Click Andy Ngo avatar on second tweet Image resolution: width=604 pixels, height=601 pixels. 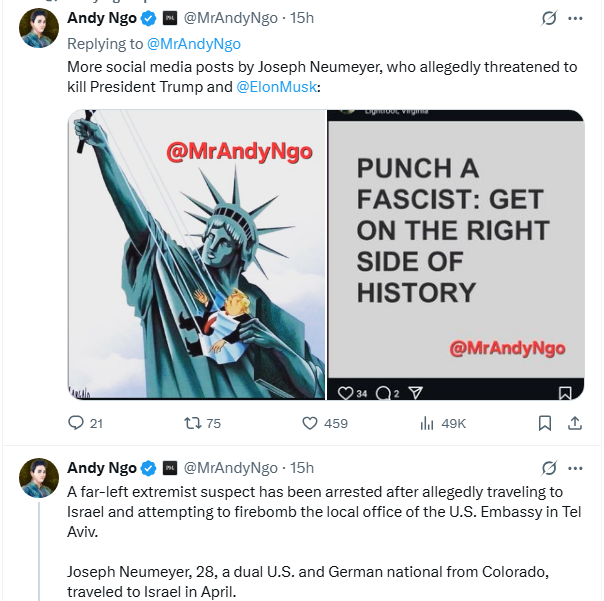coord(39,477)
